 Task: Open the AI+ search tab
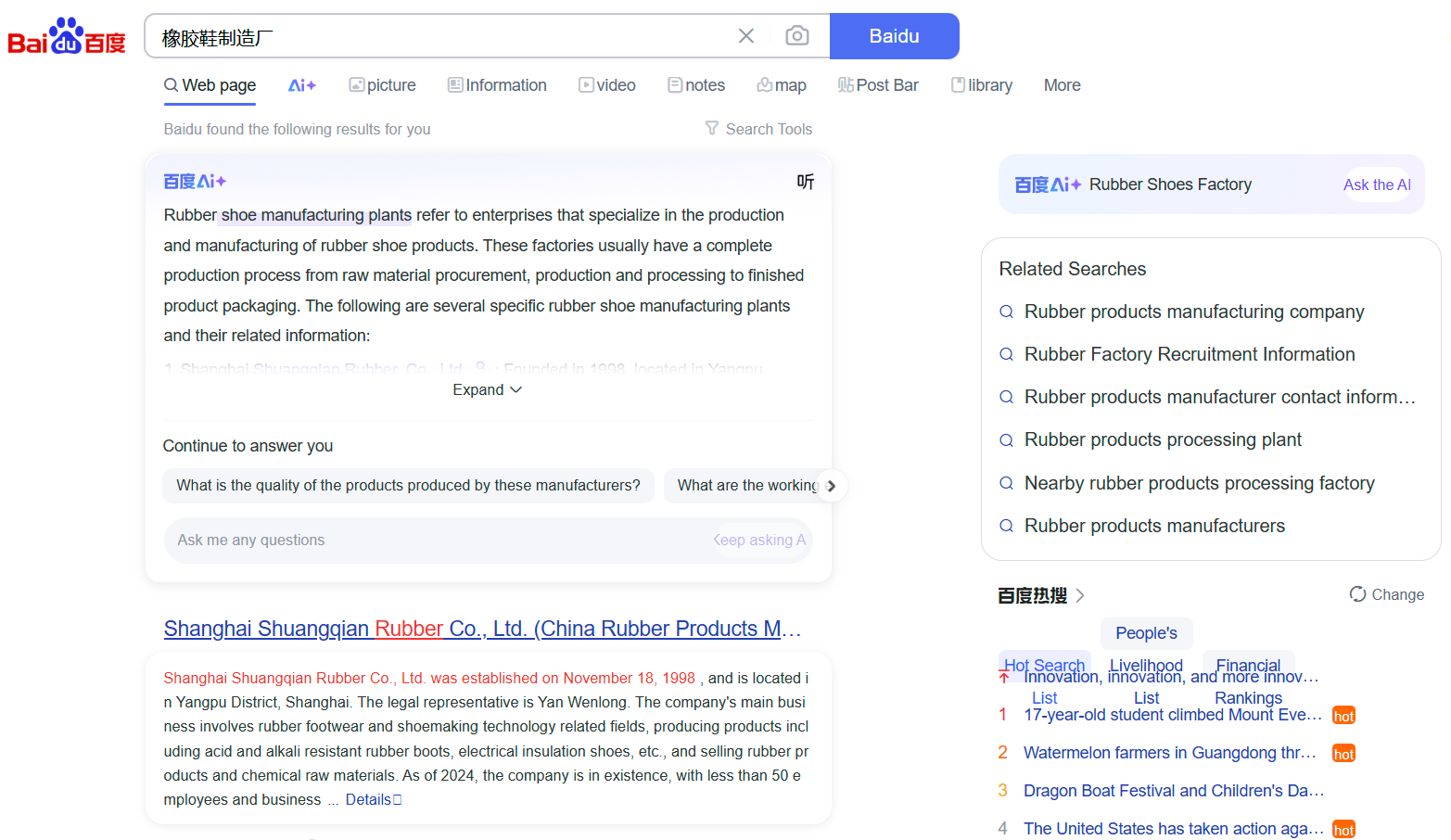tap(301, 85)
